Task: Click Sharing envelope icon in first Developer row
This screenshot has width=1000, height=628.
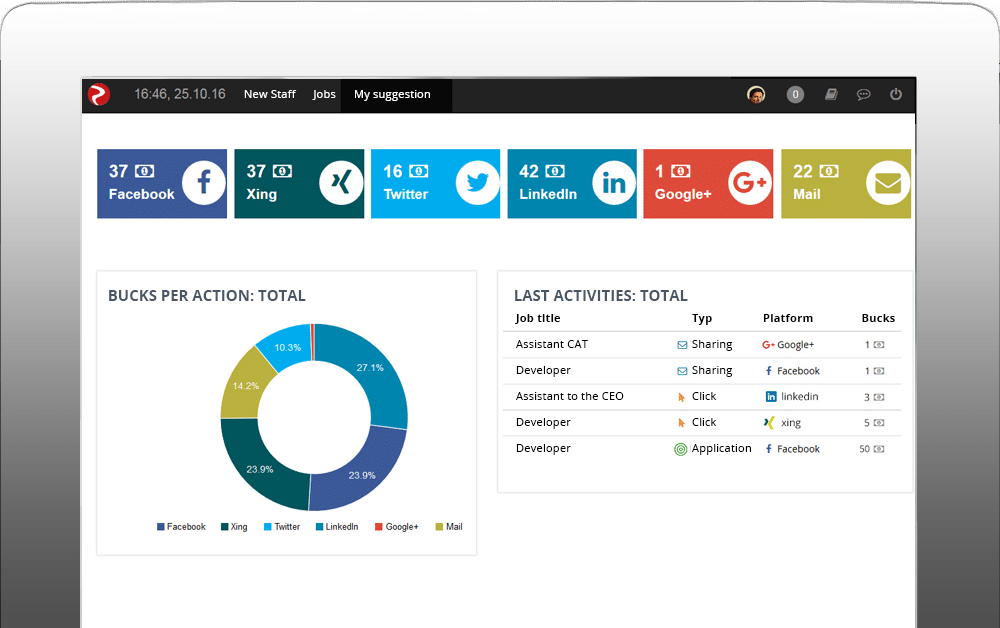Action: pos(682,371)
